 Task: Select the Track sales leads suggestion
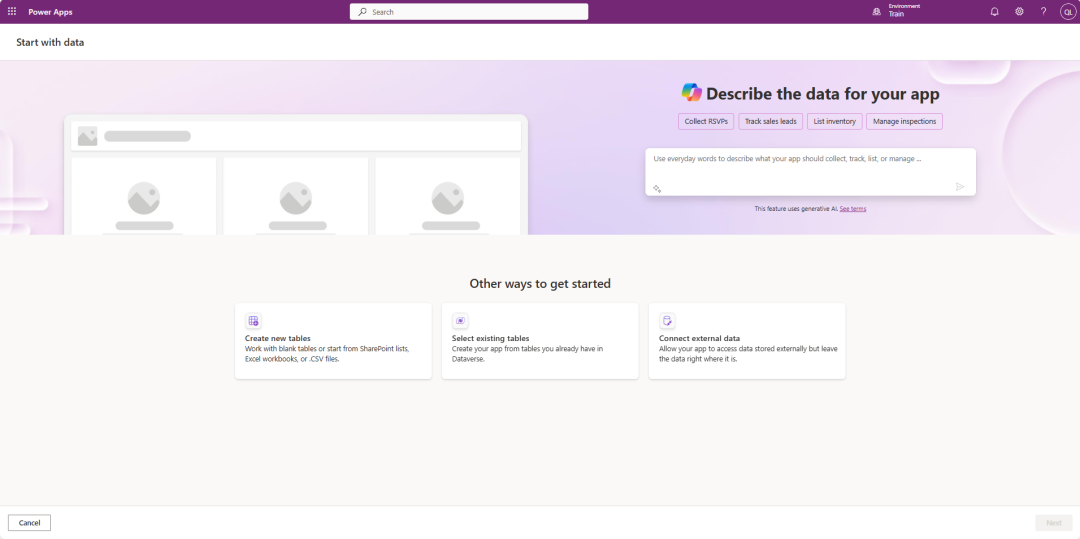pos(770,121)
